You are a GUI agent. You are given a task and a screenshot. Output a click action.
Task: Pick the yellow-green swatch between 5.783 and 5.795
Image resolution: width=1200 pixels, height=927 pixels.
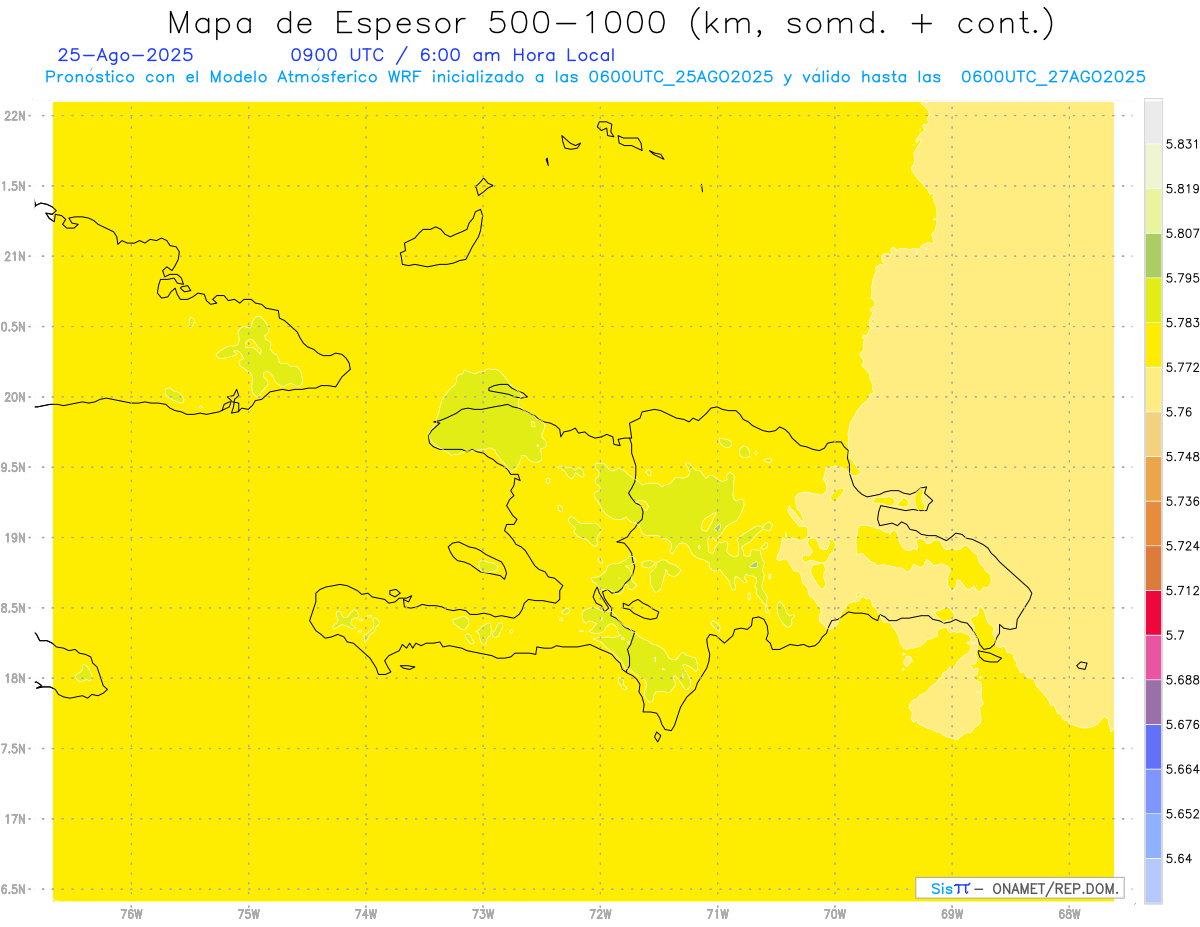click(1153, 300)
